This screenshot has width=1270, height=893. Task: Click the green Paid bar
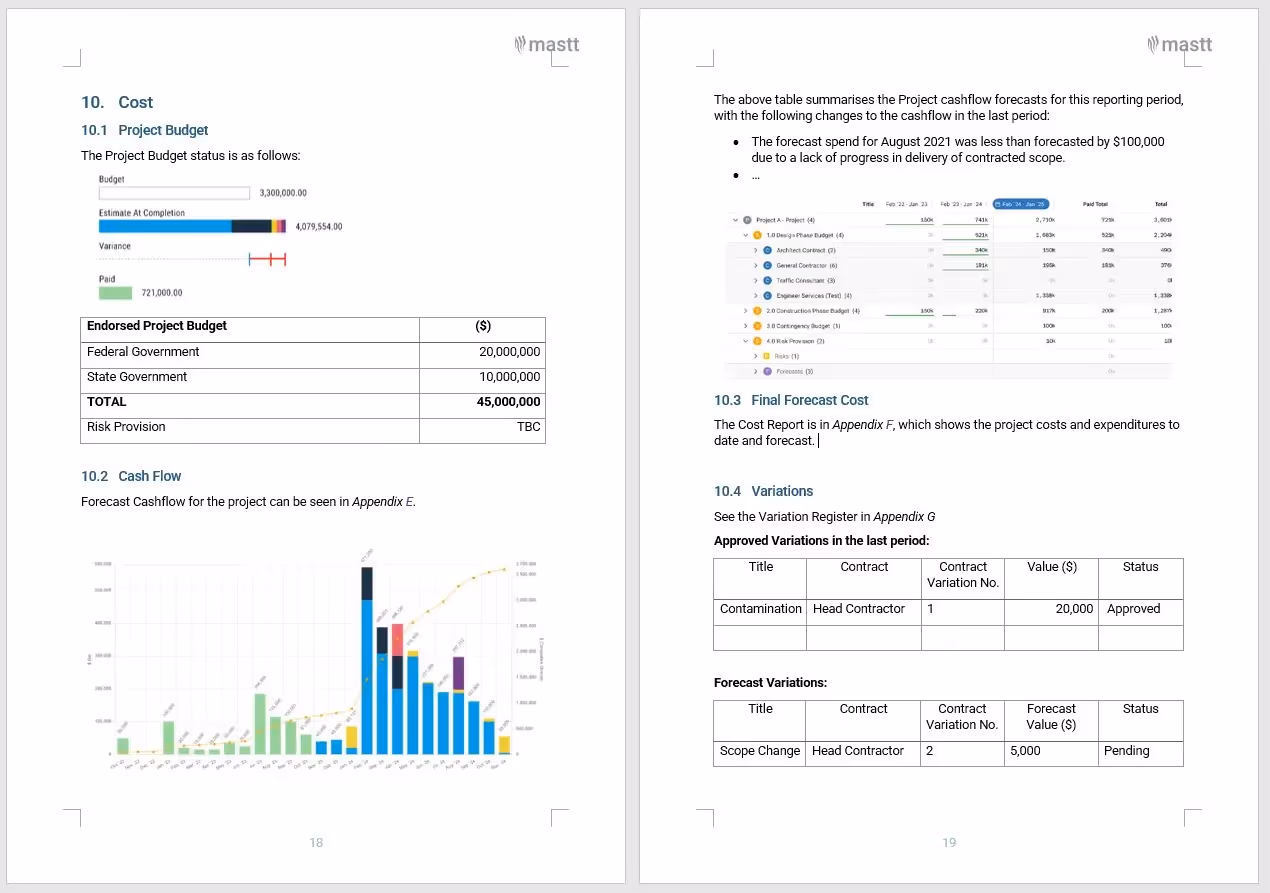pos(115,293)
